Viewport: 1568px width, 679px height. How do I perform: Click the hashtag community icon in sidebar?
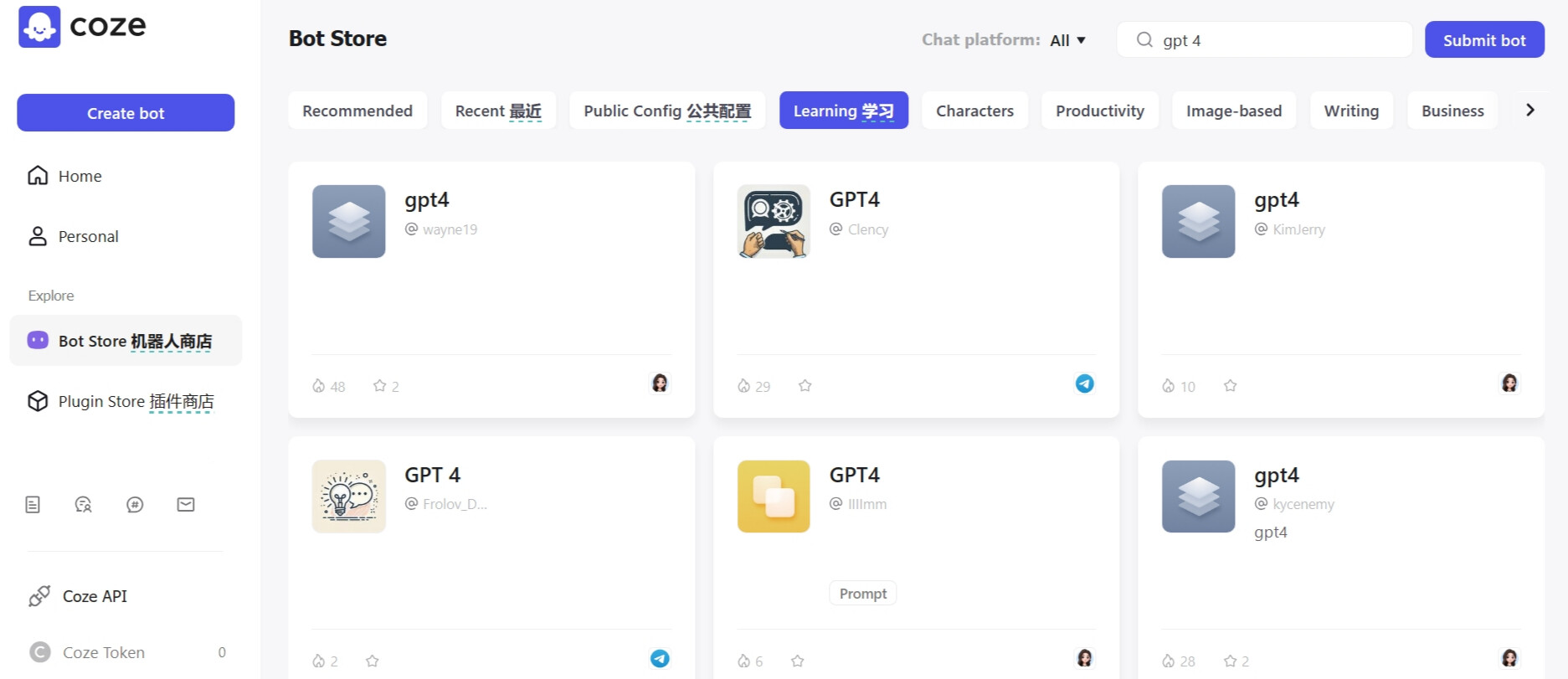pos(135,504)
